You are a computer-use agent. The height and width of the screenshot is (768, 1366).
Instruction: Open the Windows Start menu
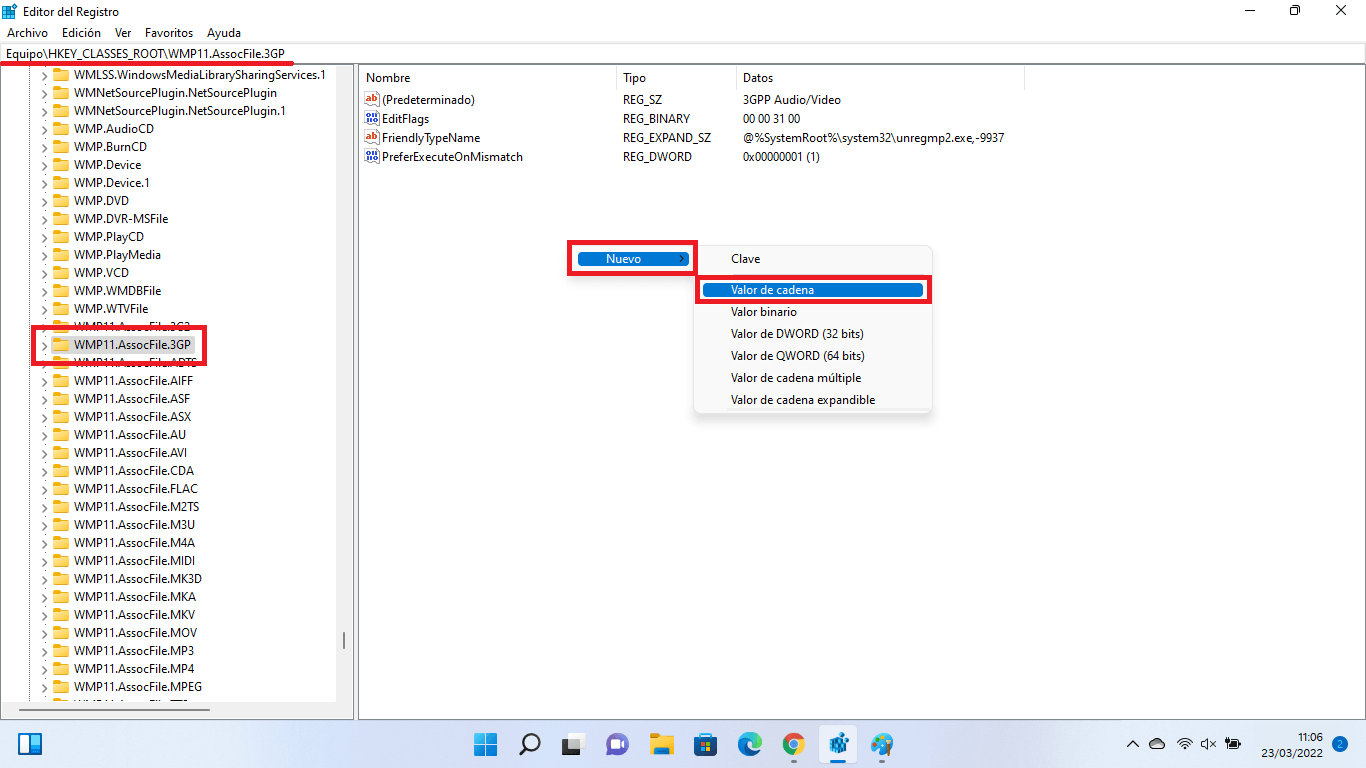[486, 744]
